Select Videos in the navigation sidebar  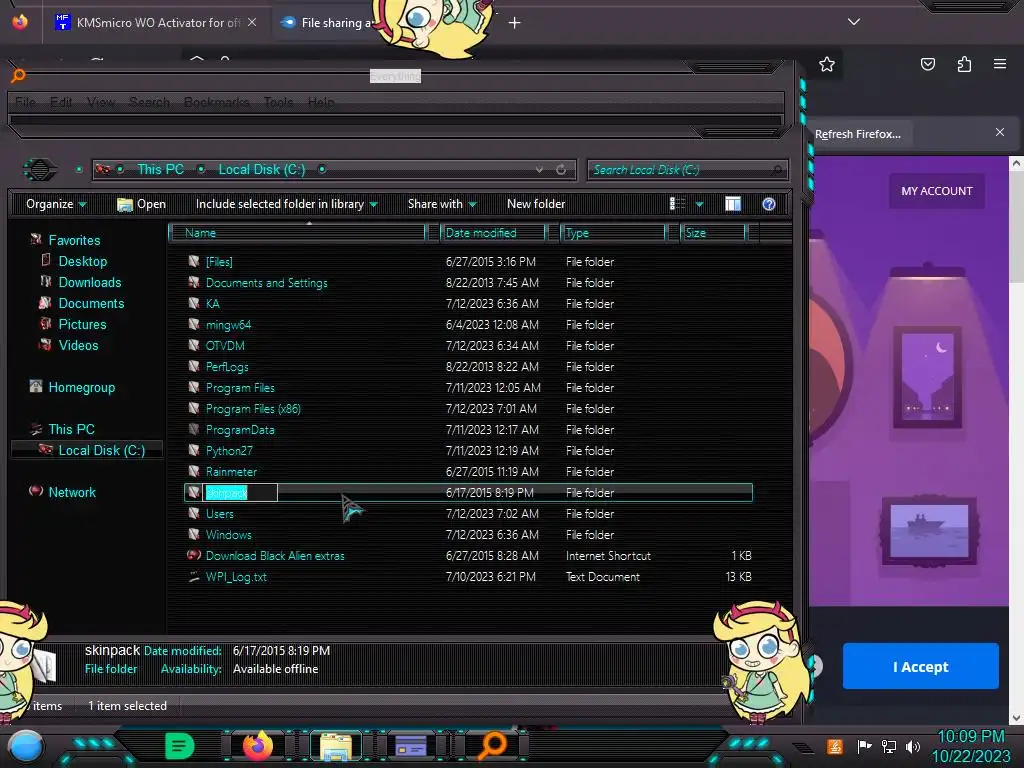(x=78, y=345)
